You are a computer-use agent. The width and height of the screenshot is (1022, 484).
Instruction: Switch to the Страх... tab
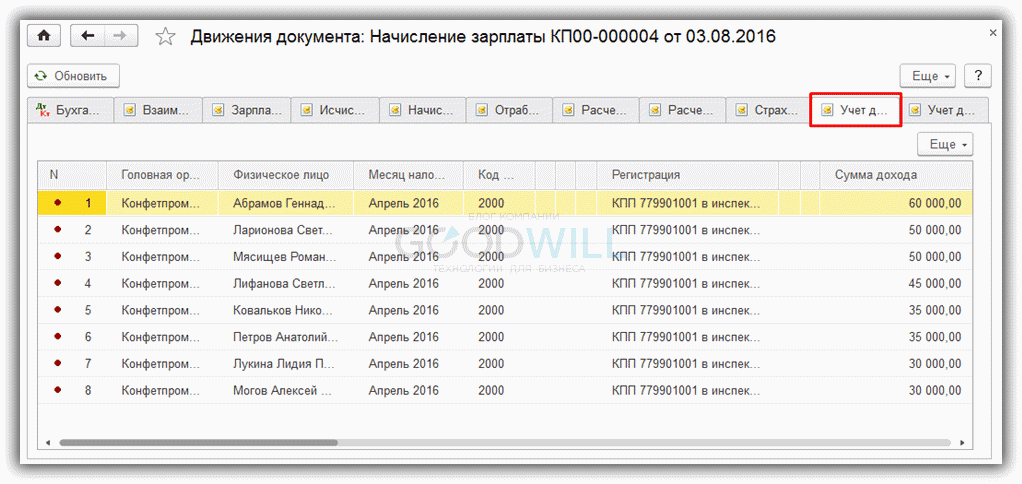click(767, 110)
